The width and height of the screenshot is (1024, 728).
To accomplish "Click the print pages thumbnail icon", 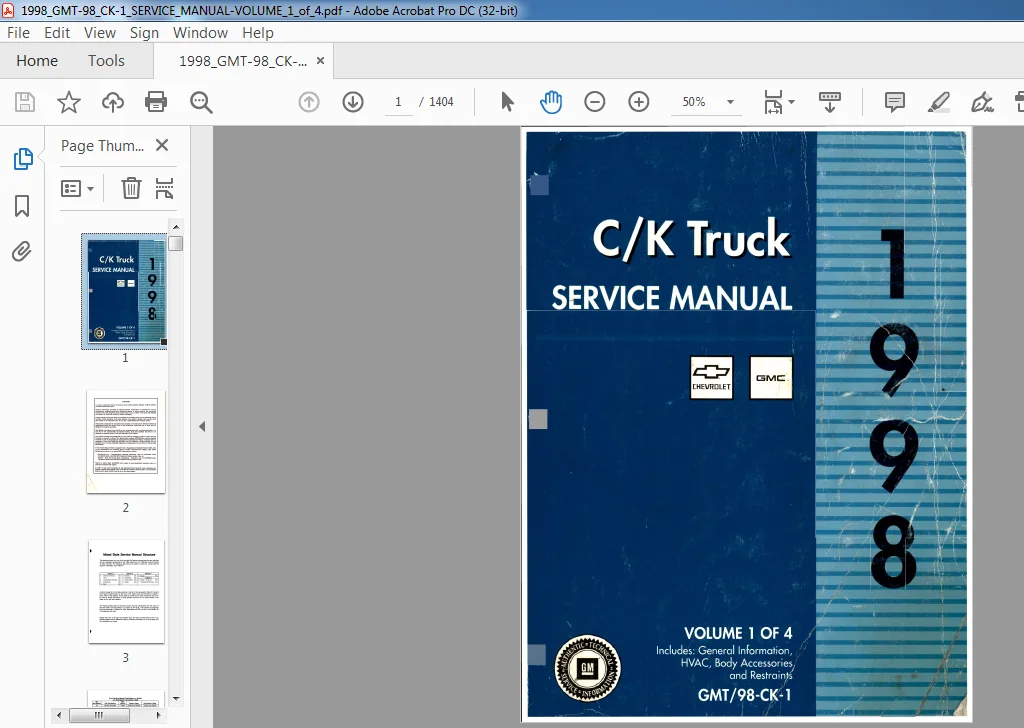I will tap(164, 188).
